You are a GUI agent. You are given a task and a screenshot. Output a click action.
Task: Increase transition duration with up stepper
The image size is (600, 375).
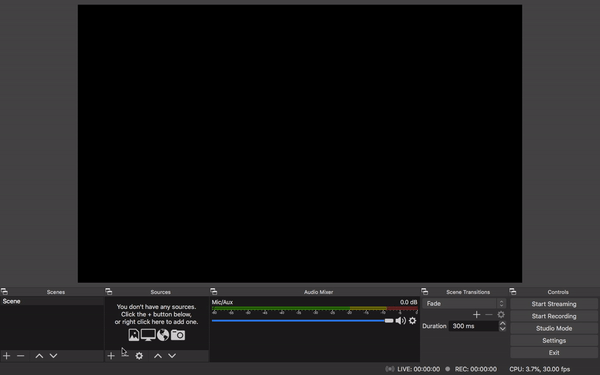502,323
